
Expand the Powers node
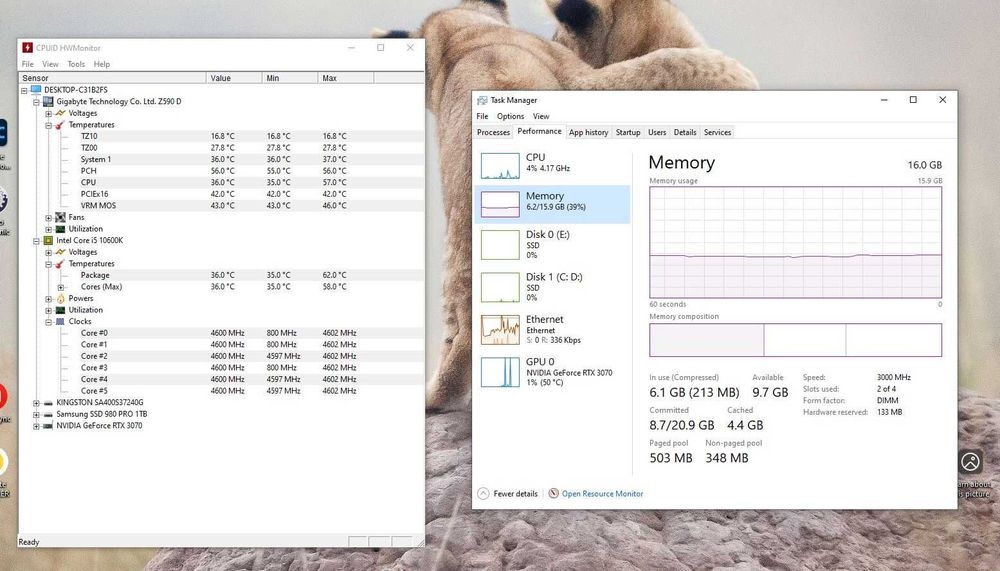coord(48,299)
